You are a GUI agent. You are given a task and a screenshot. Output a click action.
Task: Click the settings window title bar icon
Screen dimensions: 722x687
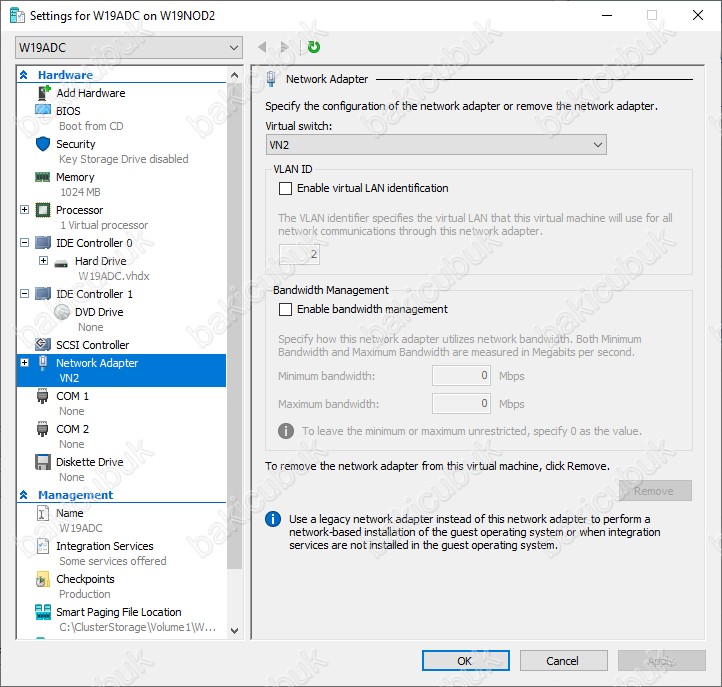coord(17,16)
